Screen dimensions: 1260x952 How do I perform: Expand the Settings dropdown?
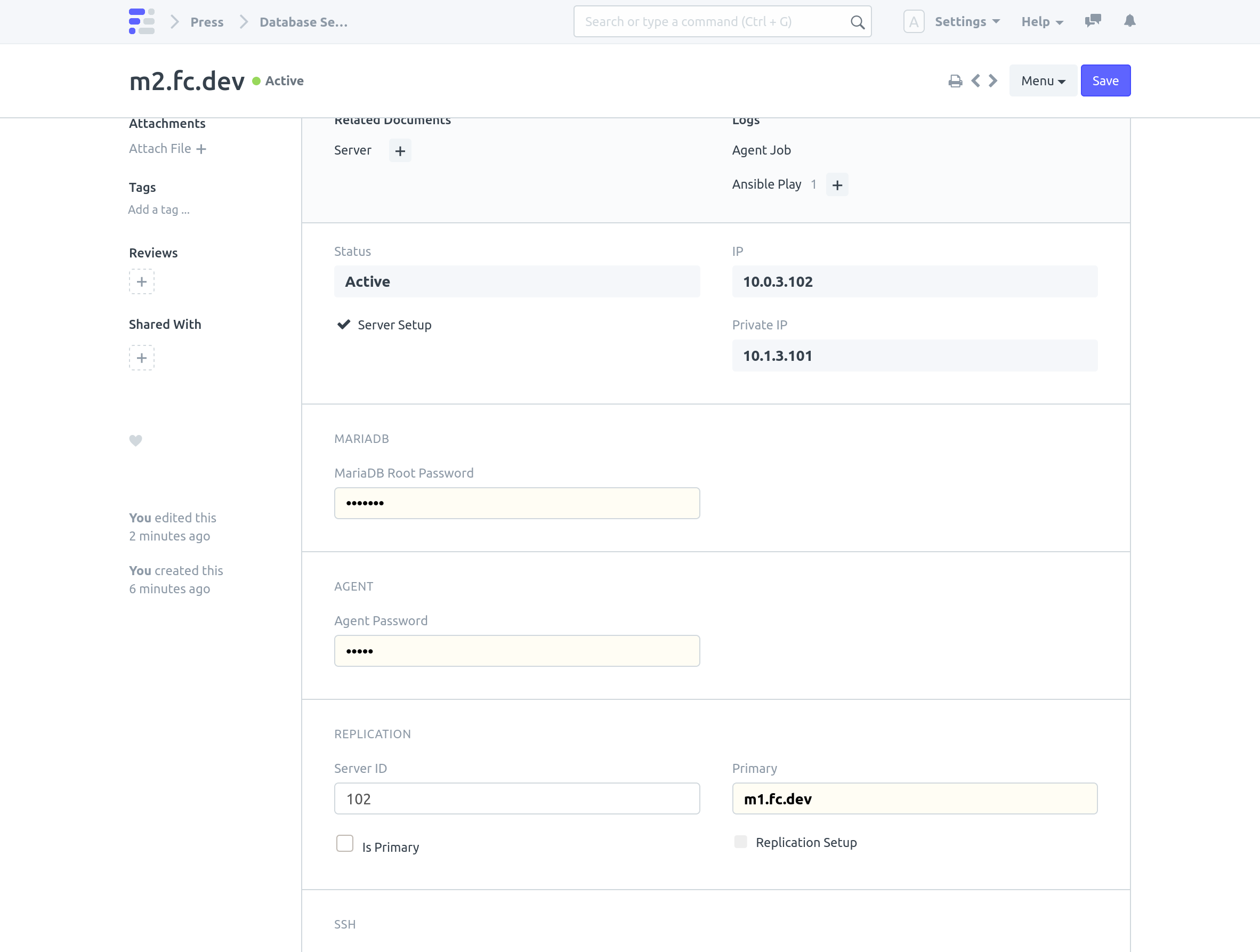tap(967, 21)
